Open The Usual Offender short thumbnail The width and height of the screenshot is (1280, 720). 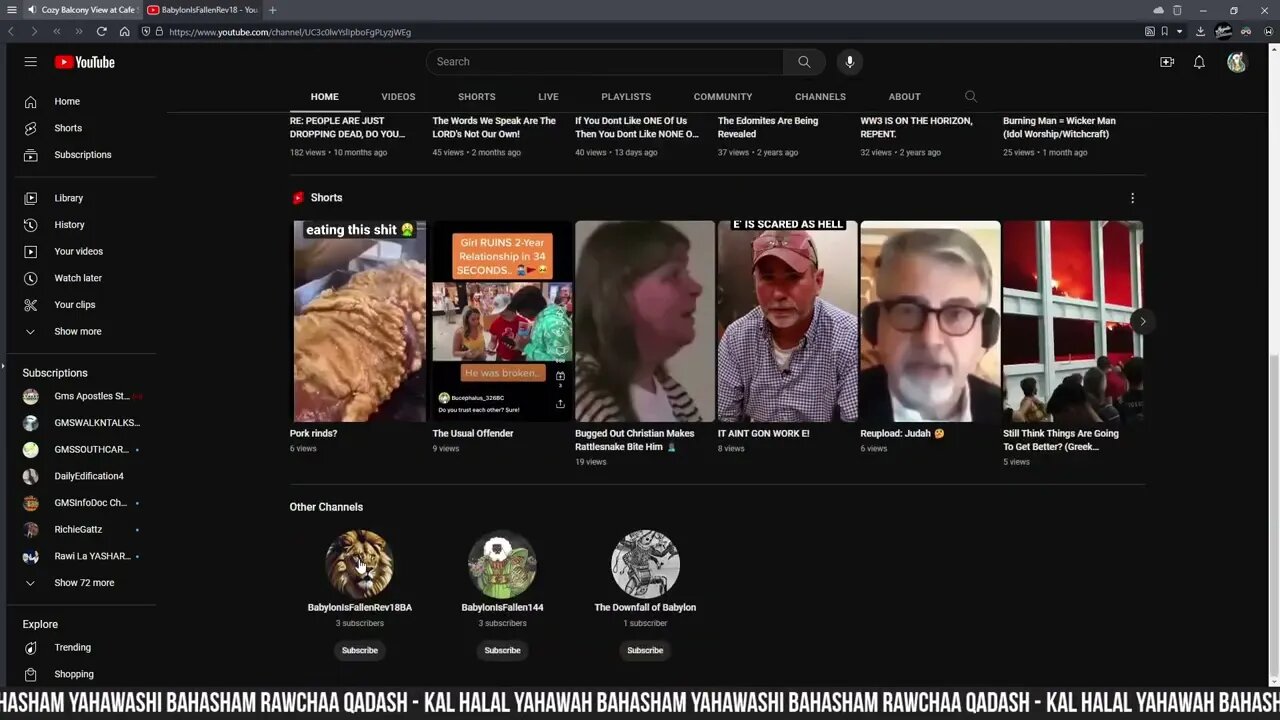[502, 321]
